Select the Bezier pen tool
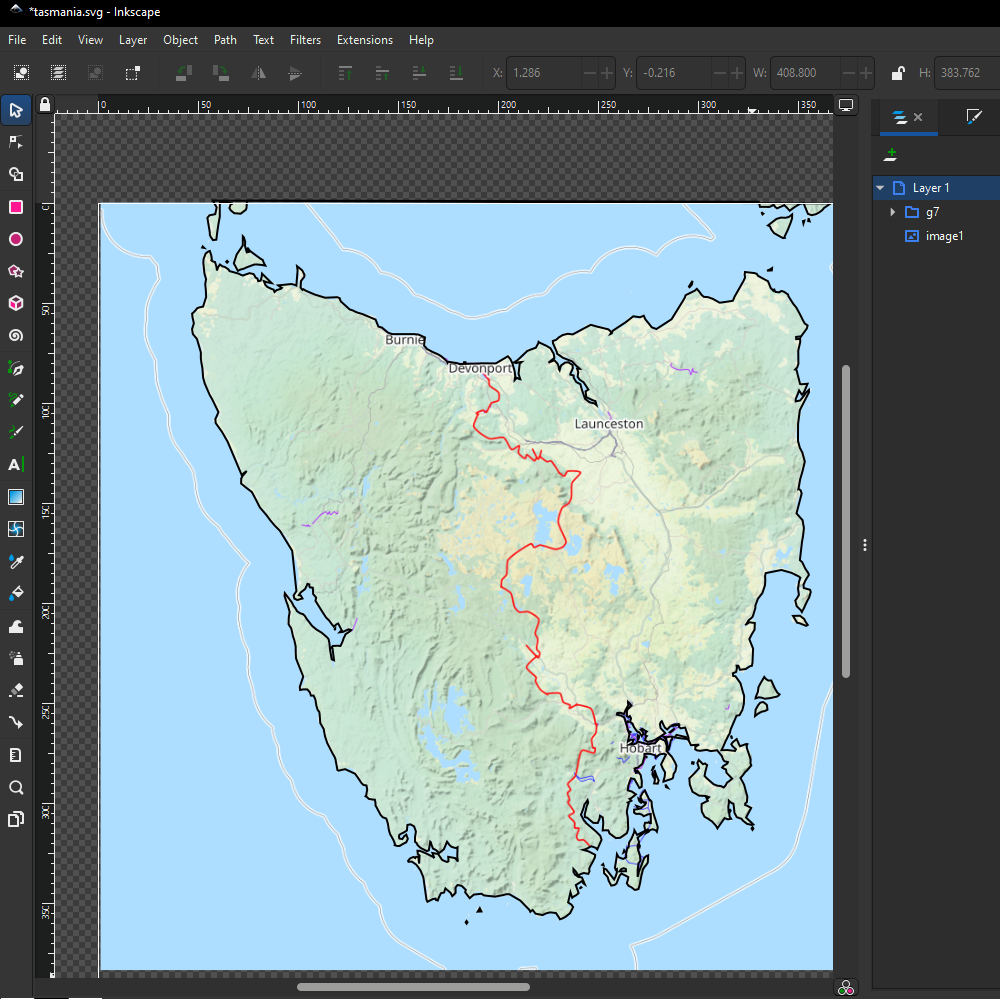 coord(16,368)
